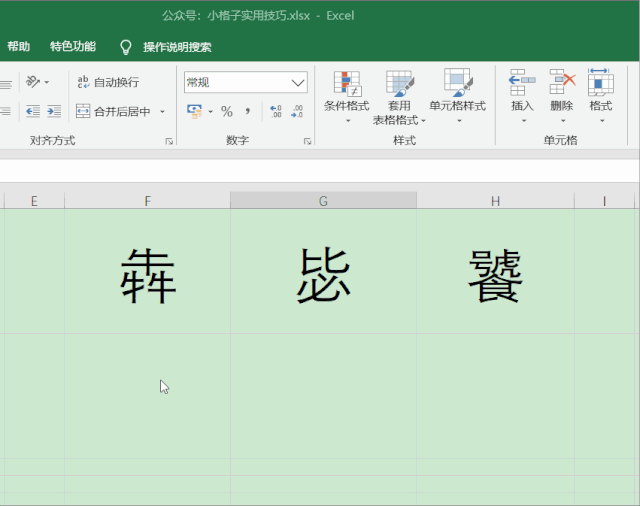Click 合并后居中 merge and center
This screenshot has height=506, width=640.
pyautogui.click(x=113, y=111)
